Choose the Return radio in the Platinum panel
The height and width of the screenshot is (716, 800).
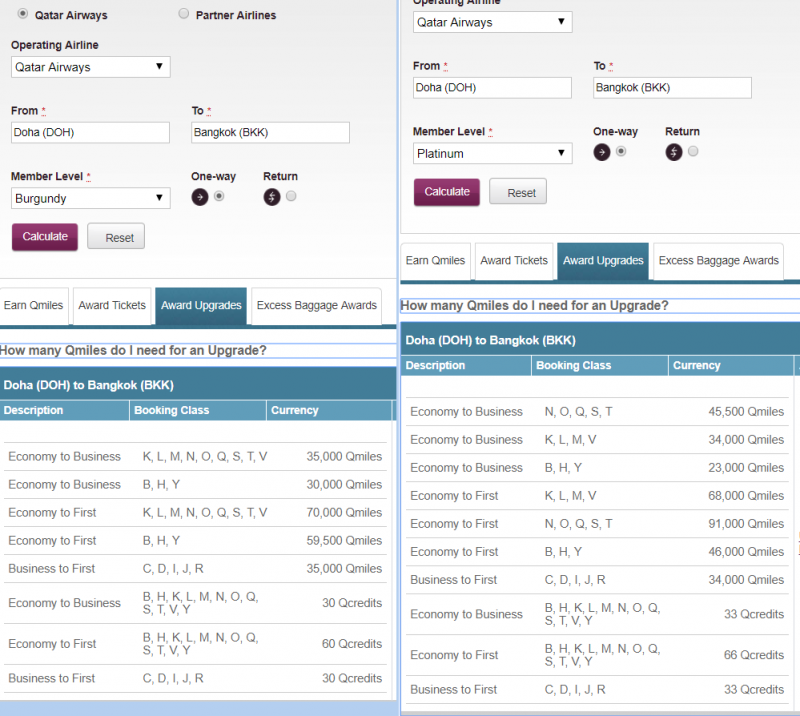tap(693, 151)
